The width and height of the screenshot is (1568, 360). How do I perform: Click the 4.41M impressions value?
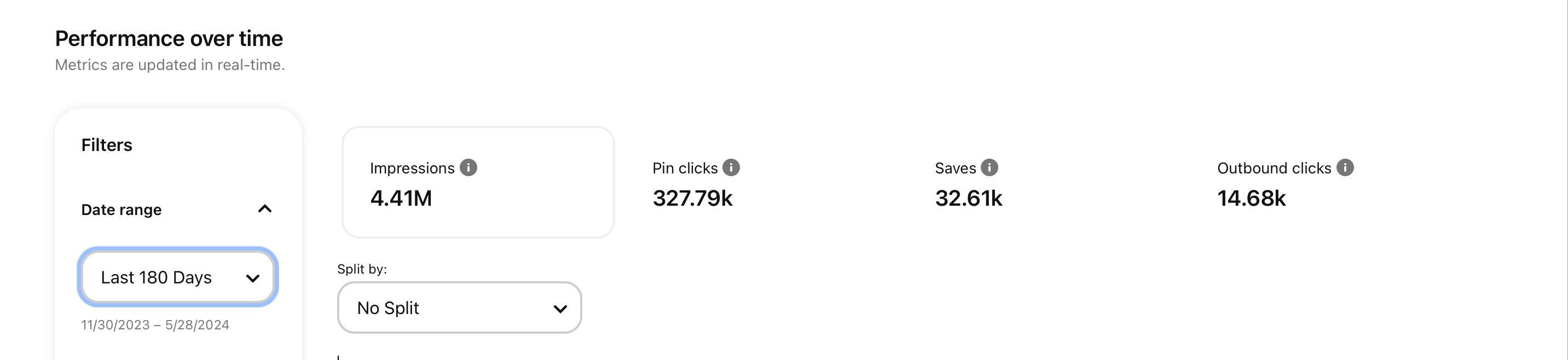401,198
